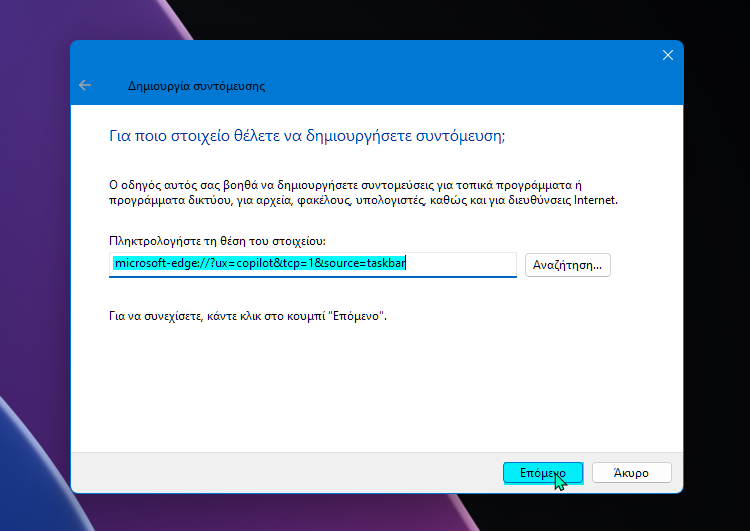Click the description paragraph starting 'Ο οδηγός αυτός'
Screen dimensions: 750x531
pyautogui.click(x=364, y=192)
